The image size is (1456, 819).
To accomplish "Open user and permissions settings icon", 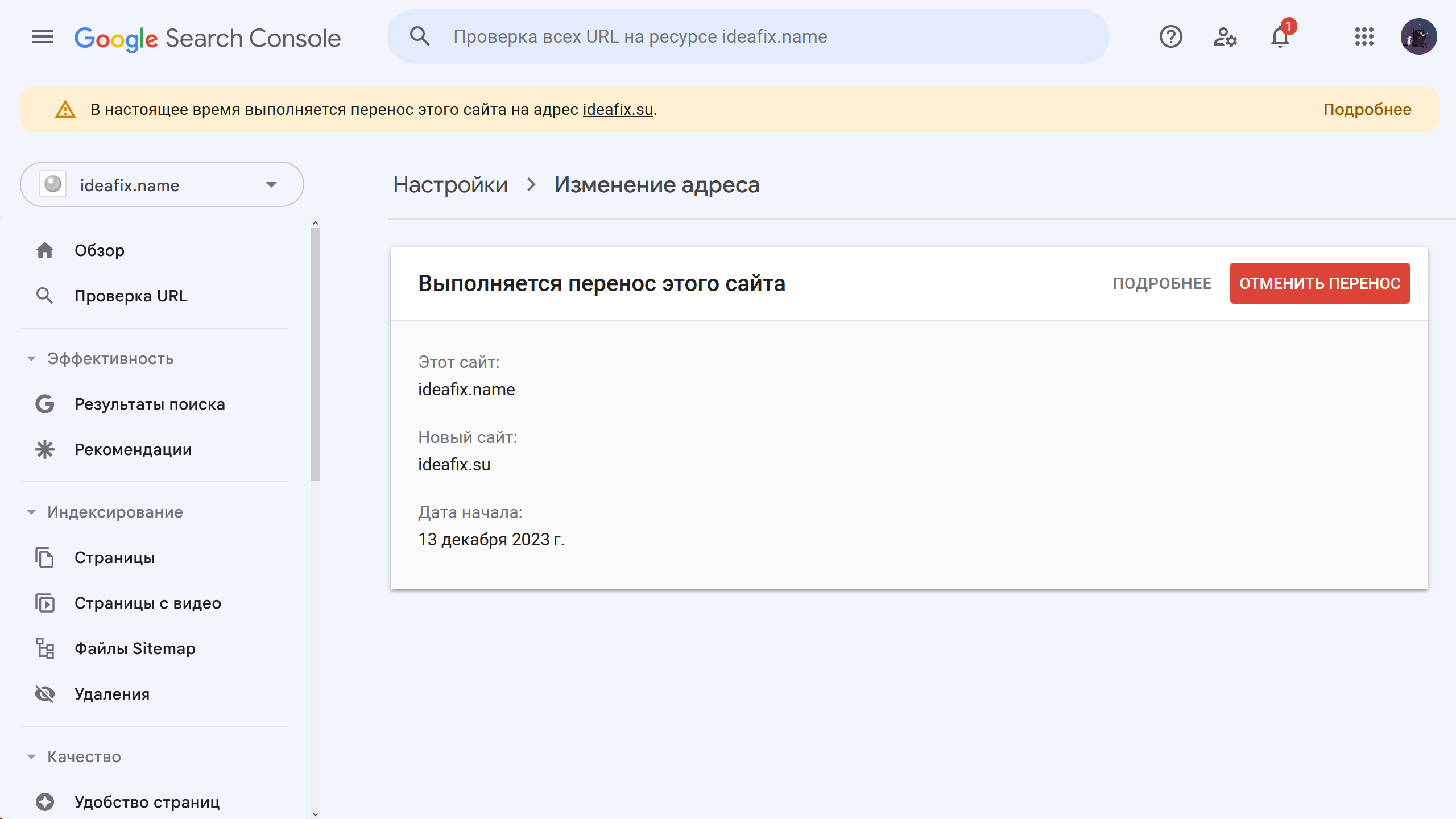I will [x=1225, y=38].
